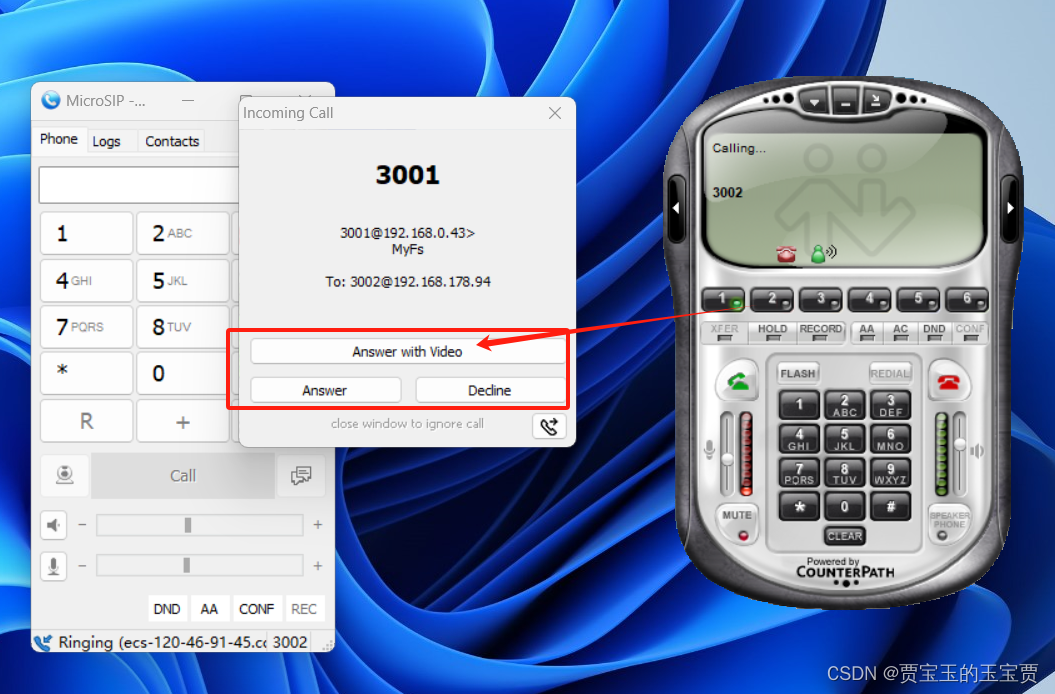Viewport: 1055px width, 694px height.
Task: Open chat using the message bubble icon
Action: [302, 475]
